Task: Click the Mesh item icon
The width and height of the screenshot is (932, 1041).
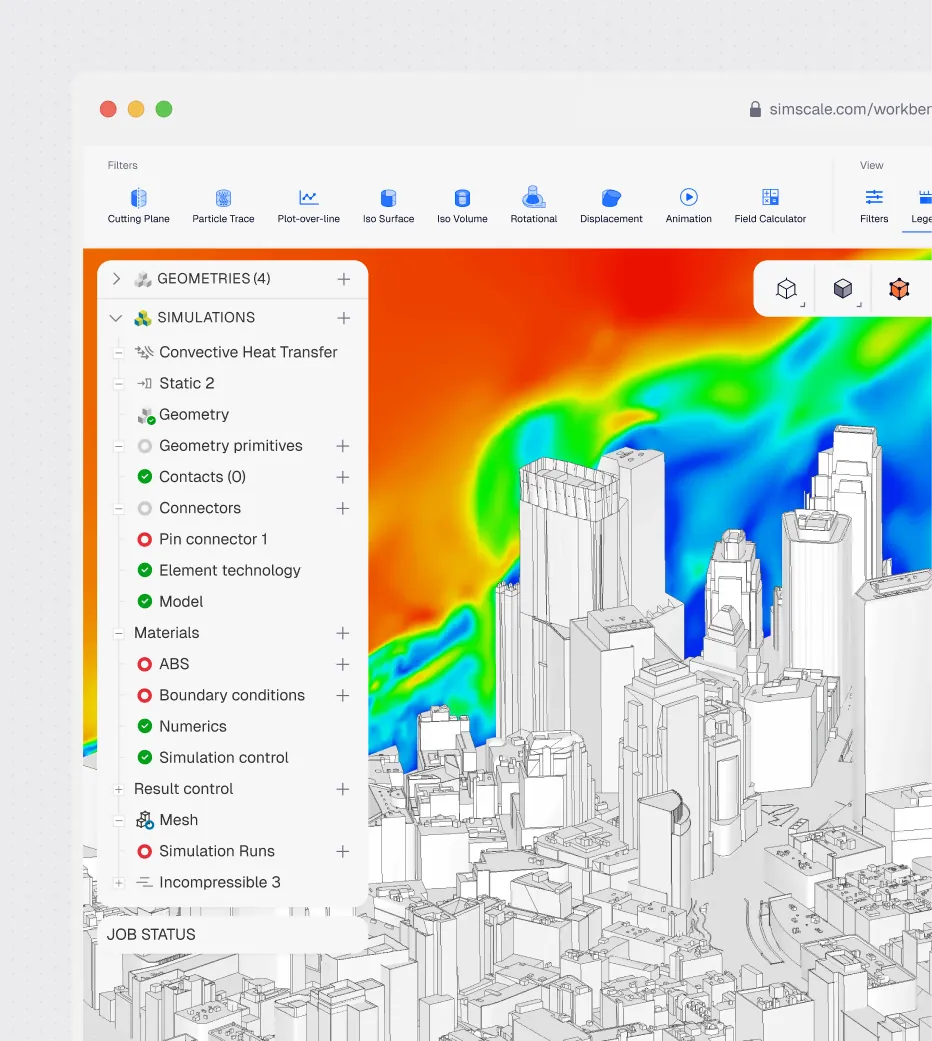Action: point(145,820)
